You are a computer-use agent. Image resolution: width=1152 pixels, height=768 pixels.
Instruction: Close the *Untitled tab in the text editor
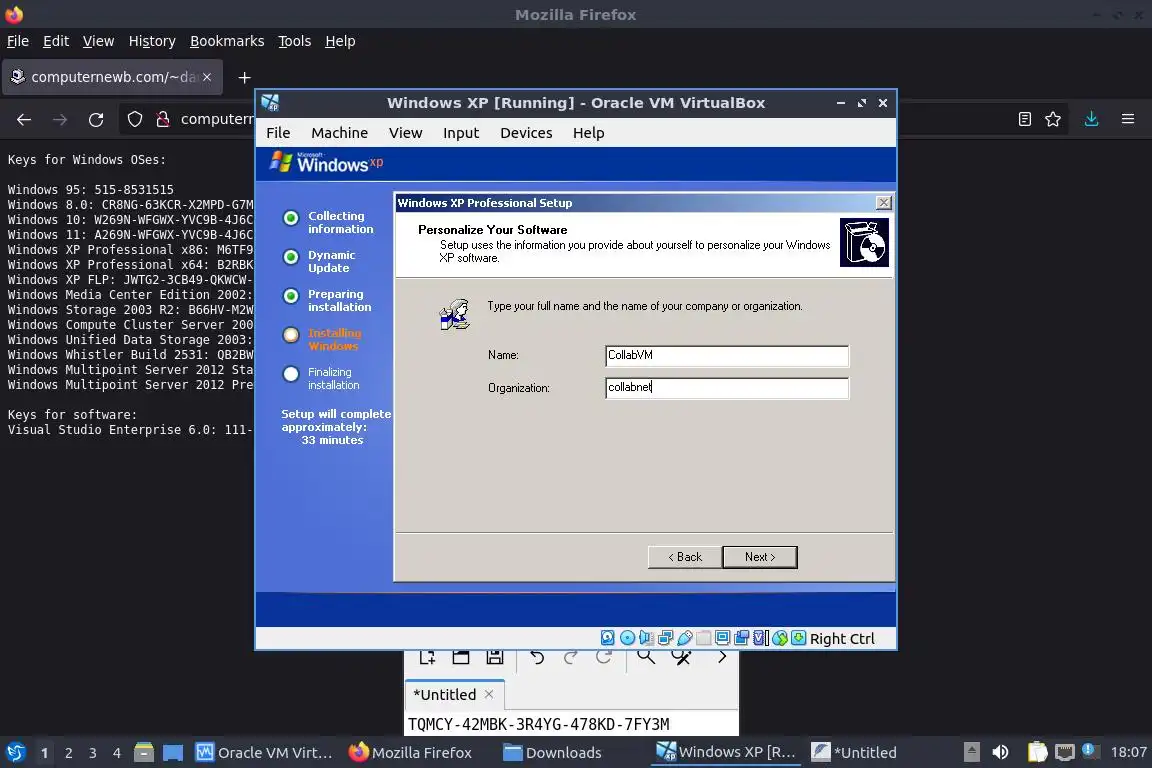pos(489,695)
